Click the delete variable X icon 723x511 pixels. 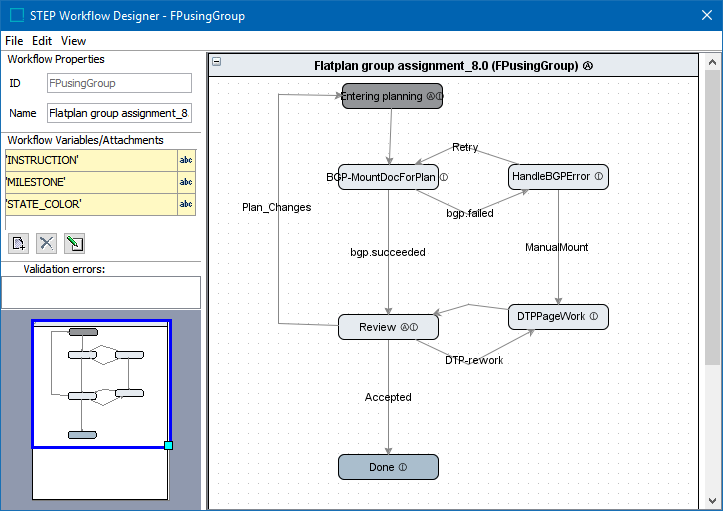(46, 243)
